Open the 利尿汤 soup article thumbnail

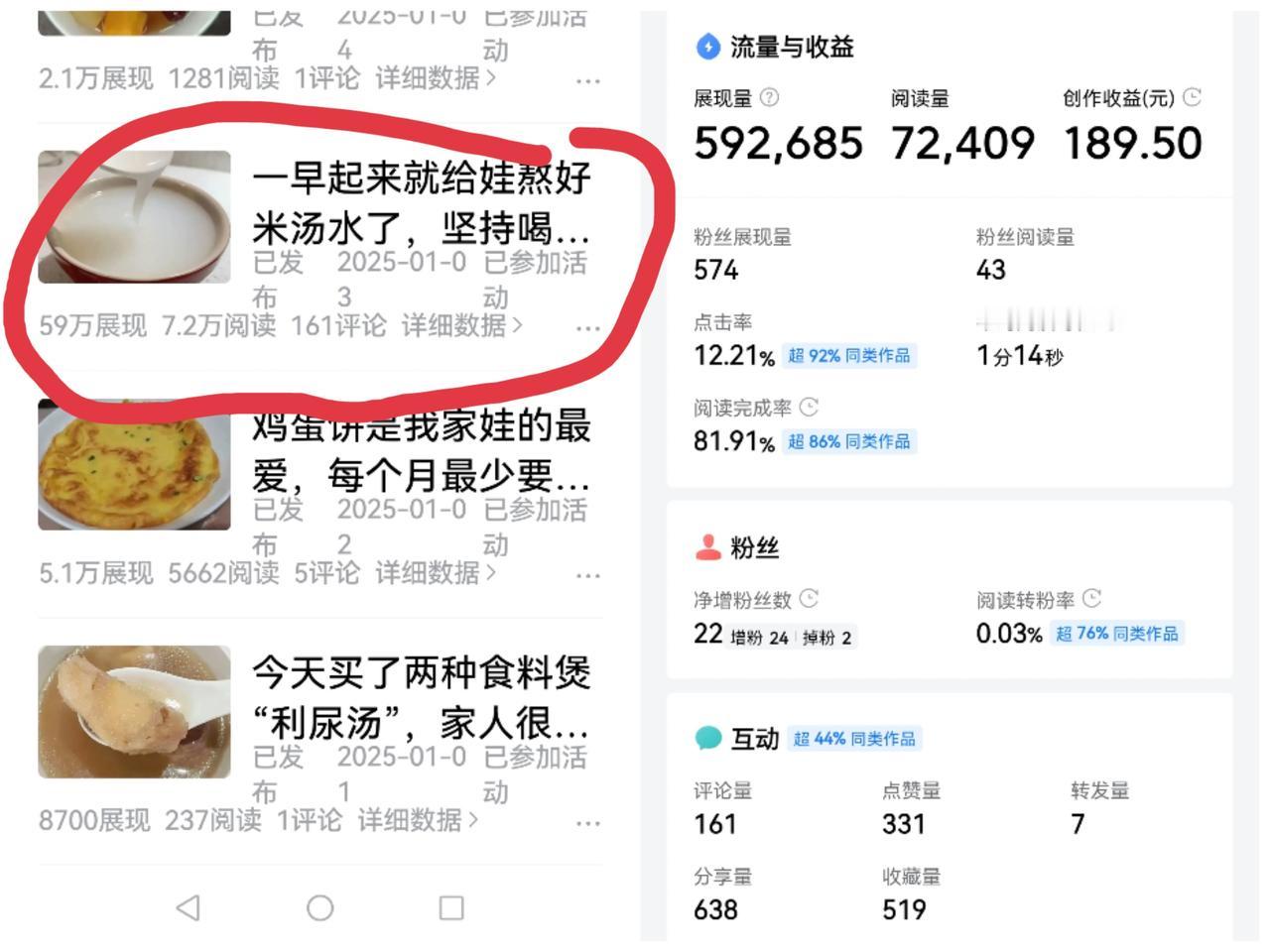(135, 712)
